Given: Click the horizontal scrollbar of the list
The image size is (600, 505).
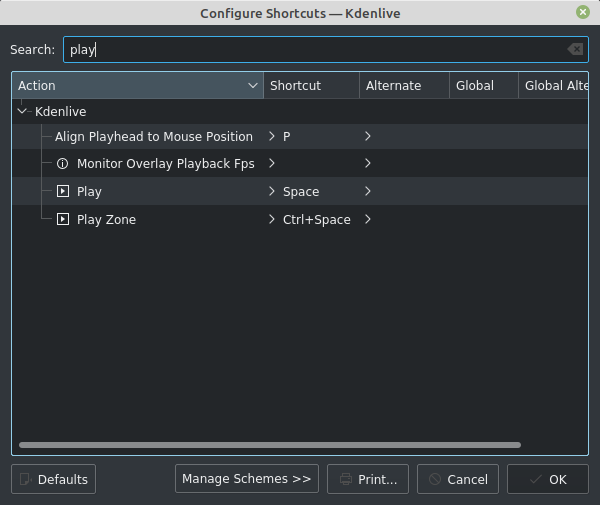Looking at the screenshot, I should 270,445.
